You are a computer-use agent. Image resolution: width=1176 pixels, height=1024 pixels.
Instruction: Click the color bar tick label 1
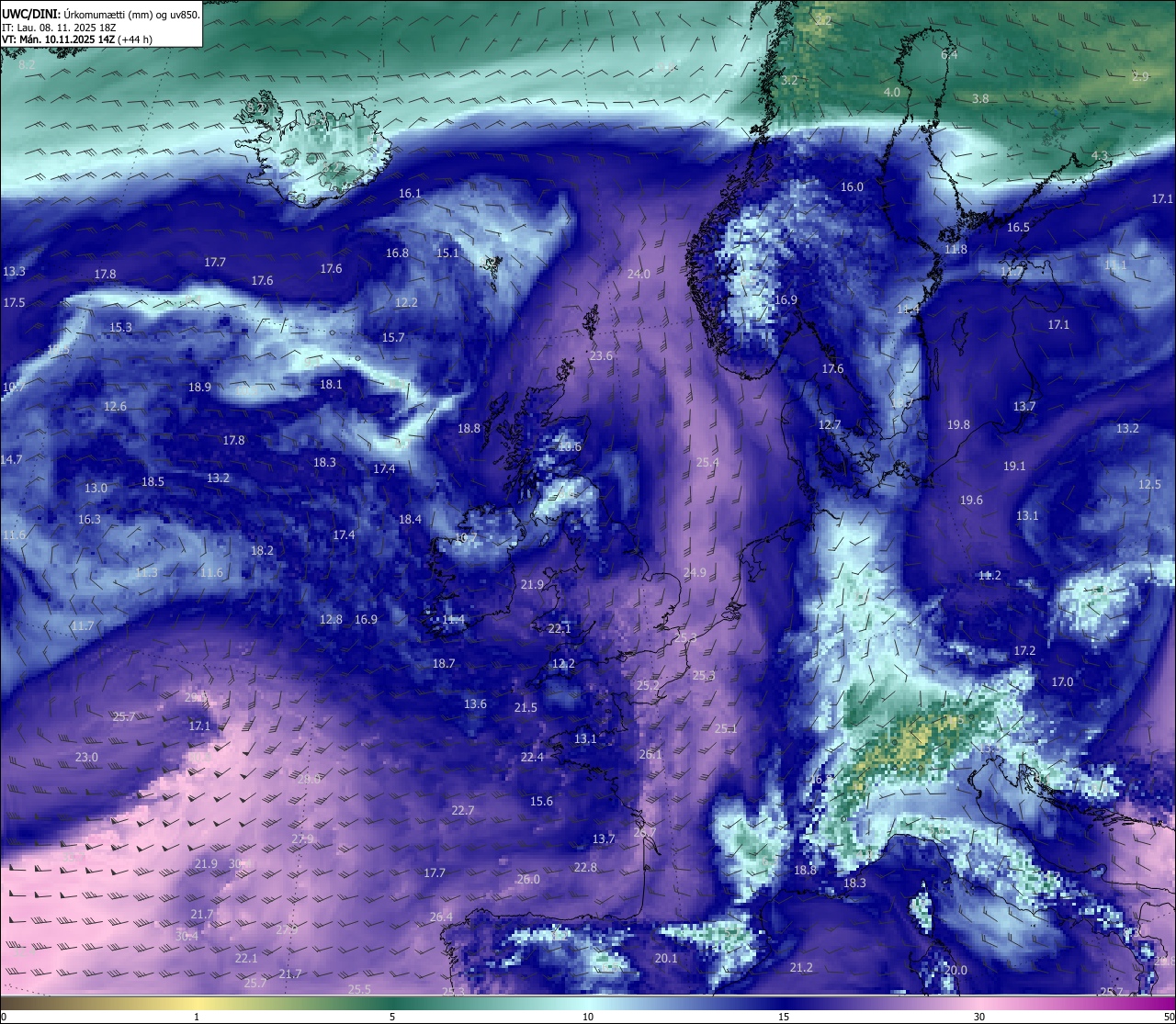(x=197, y=1017)
